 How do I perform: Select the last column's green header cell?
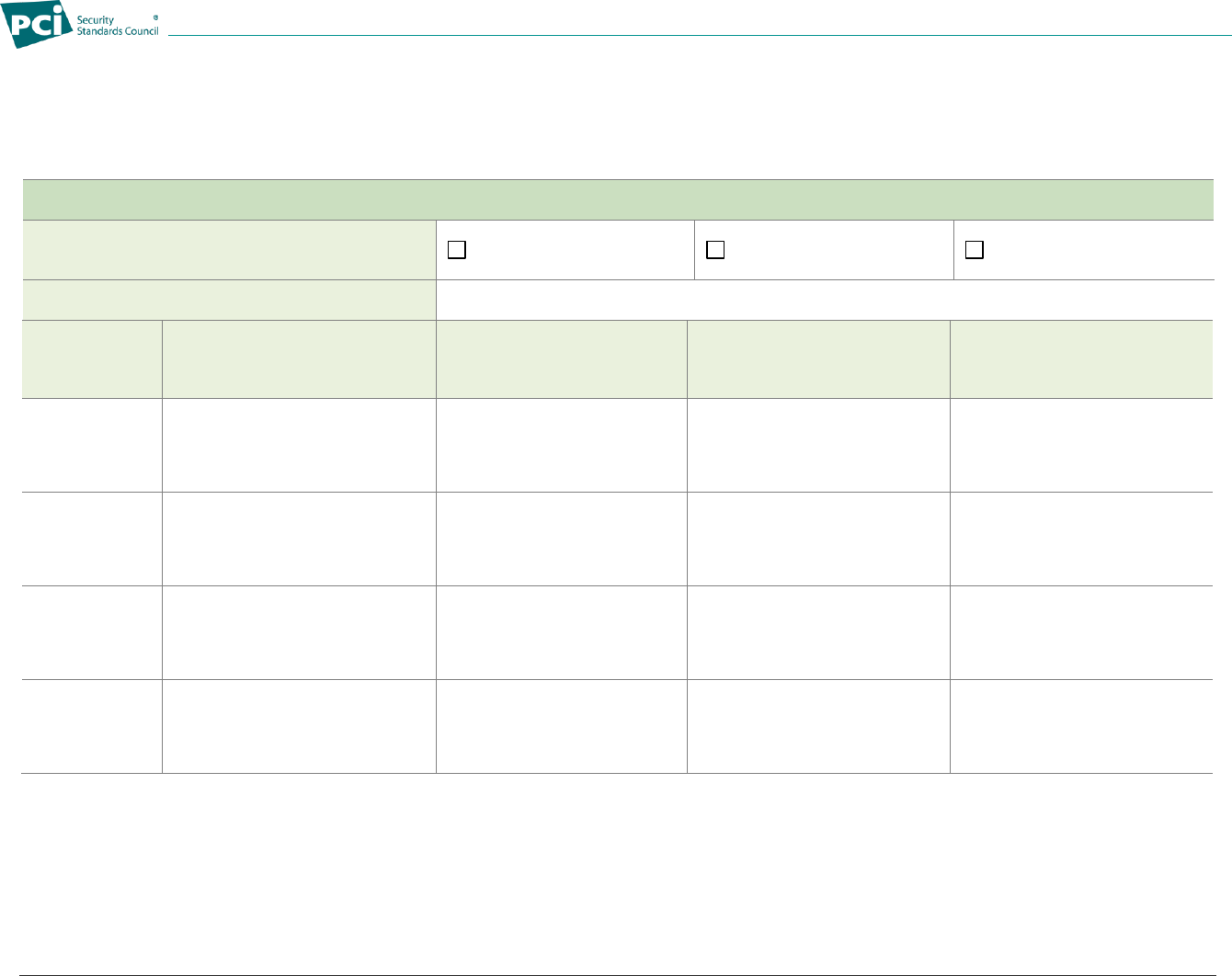coord(1081,359)
